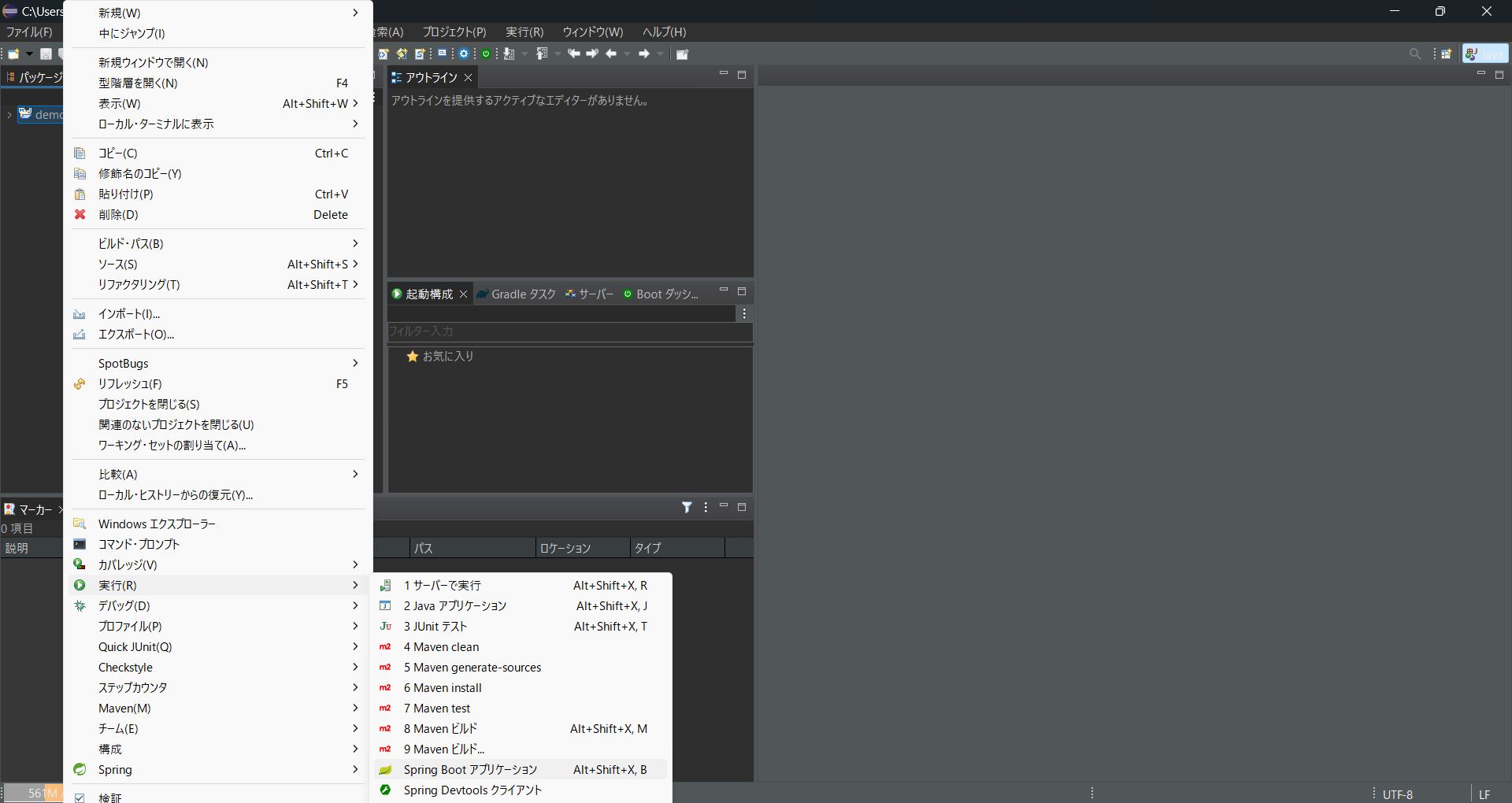Choose 2 Java アプリケーション from submenu
The height and width of the screenshot is (803, 1512).
(521, 605)
